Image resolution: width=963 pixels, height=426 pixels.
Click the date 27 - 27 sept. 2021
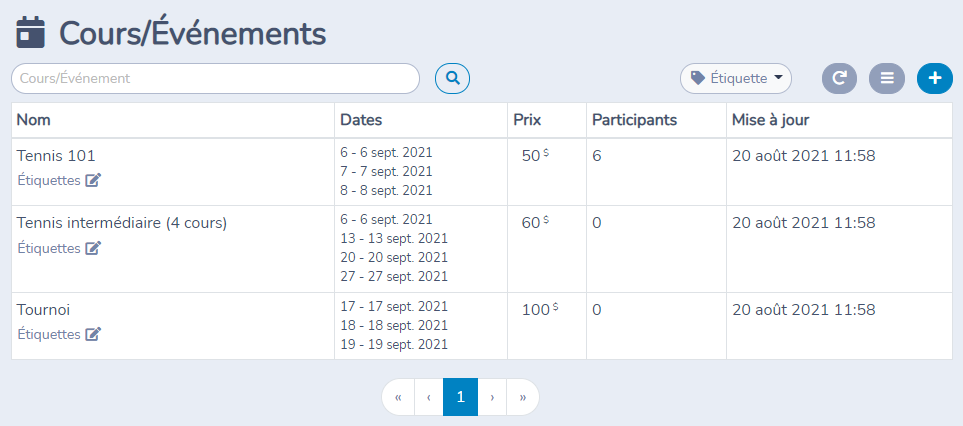coord(394,276)
